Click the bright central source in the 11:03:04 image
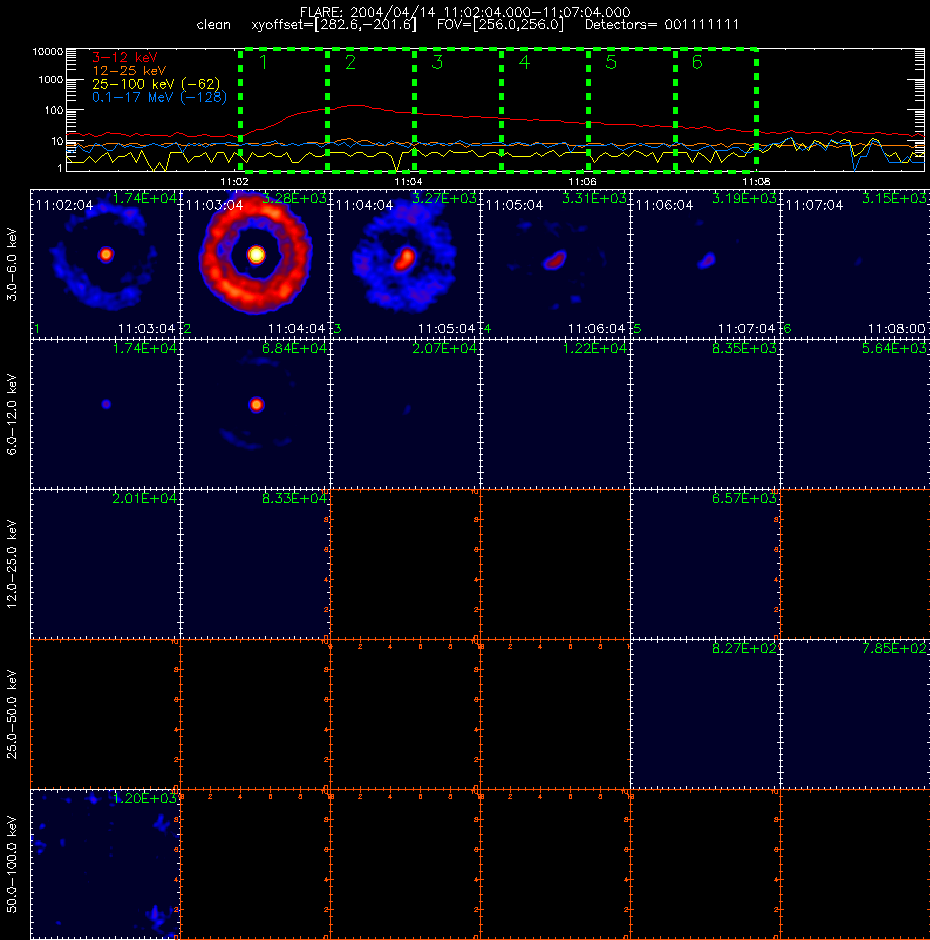Viewport: 930px width, 940px height. coord(256,254)
